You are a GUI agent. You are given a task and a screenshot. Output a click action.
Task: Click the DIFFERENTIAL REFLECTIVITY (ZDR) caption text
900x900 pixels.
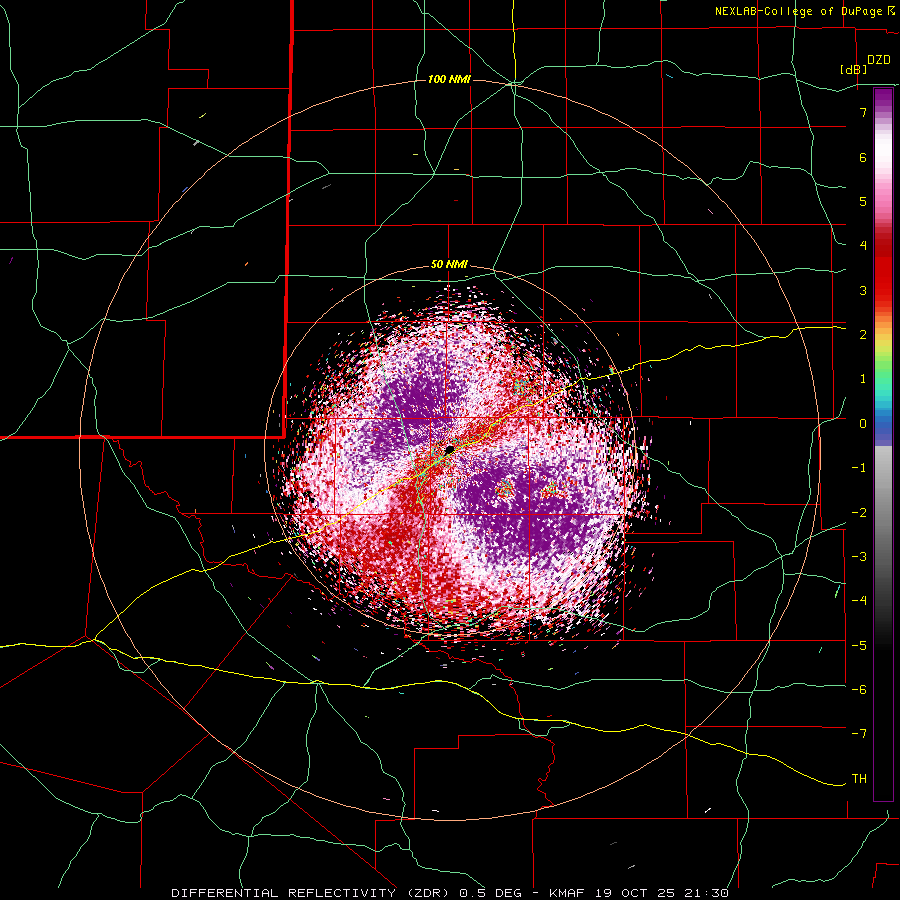pyautogui.click(x=313, y=893)
